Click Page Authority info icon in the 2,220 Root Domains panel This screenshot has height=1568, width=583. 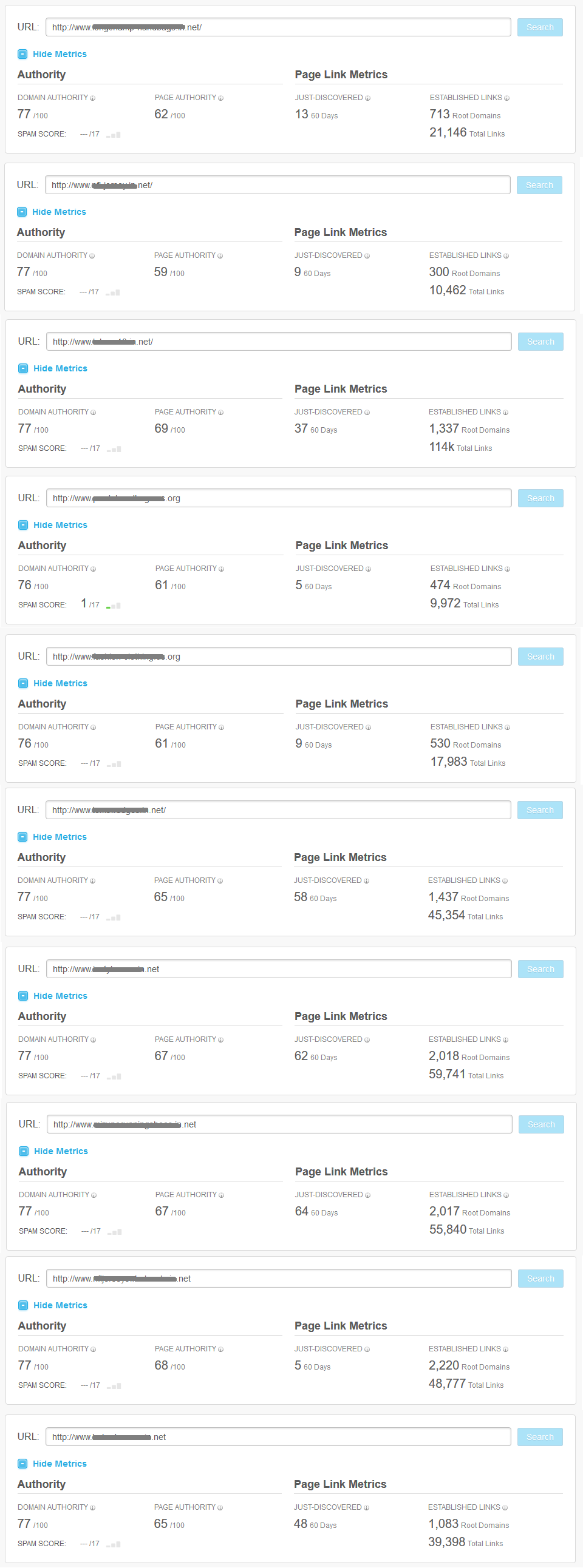pos(220,1350)
